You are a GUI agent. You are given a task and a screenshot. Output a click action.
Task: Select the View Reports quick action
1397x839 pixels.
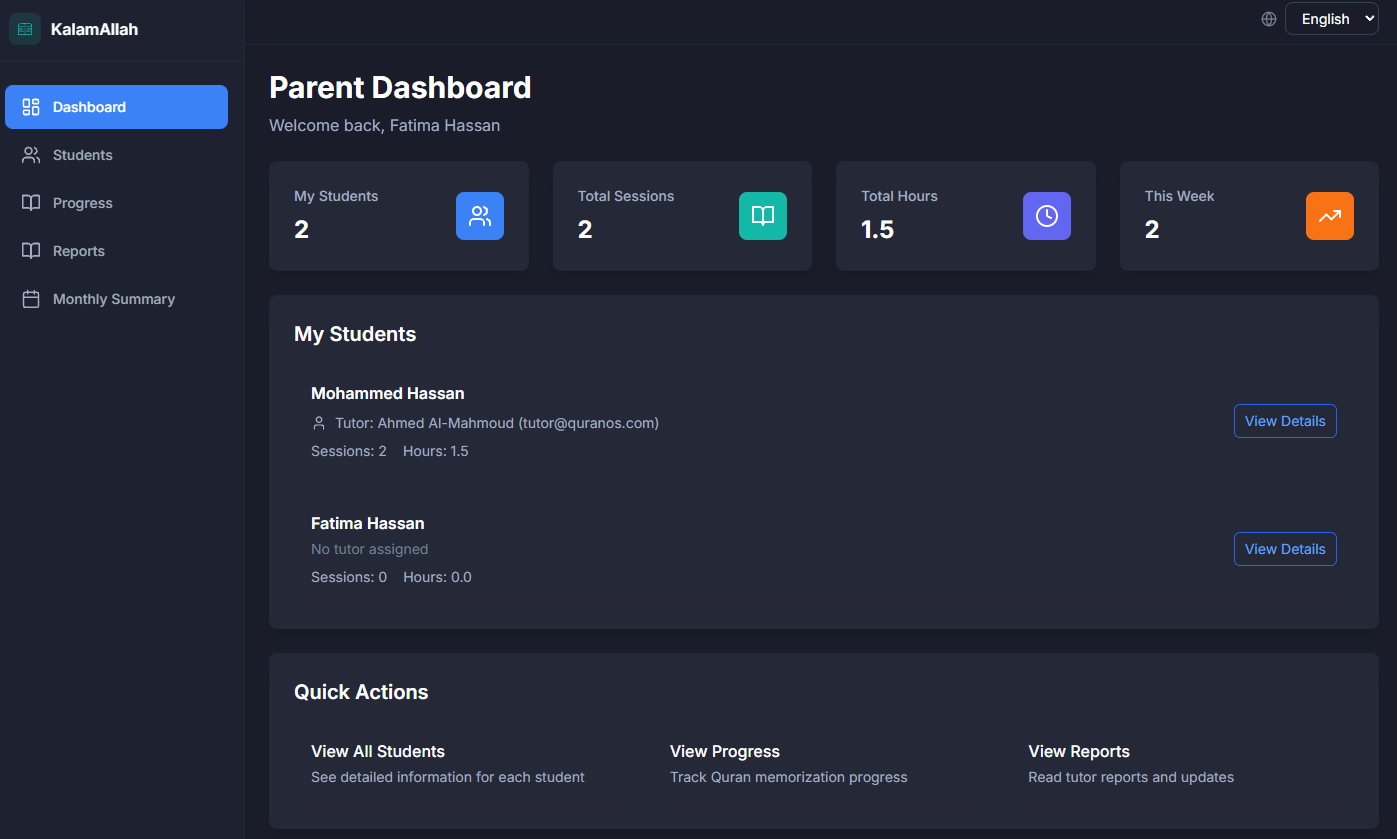pos(1078,751)
